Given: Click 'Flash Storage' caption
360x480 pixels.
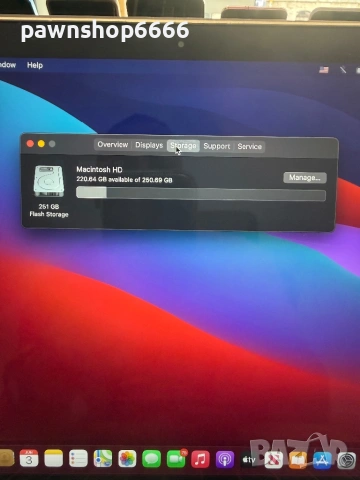Looking at the screenshot, I should [x=49, y=214].
